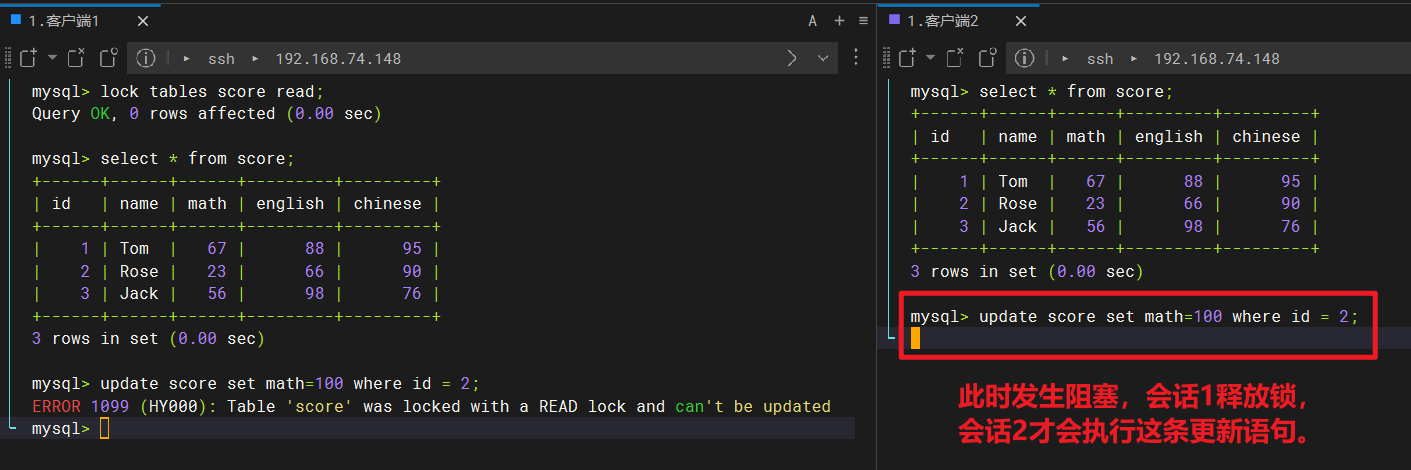1411x470 pixels.
Task: Click 'chinese' column header in 客户端2 table
Action: point(1266,137)
